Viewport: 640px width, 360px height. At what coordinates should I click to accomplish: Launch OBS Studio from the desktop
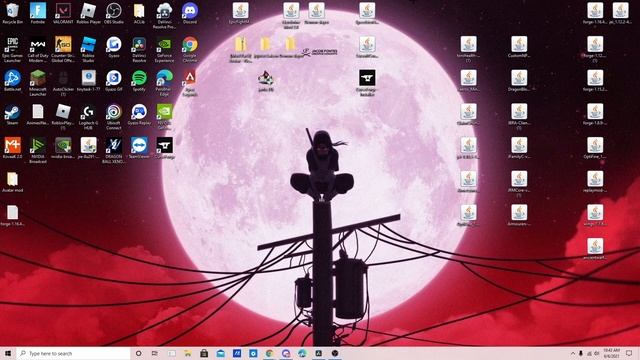(113, 13)
